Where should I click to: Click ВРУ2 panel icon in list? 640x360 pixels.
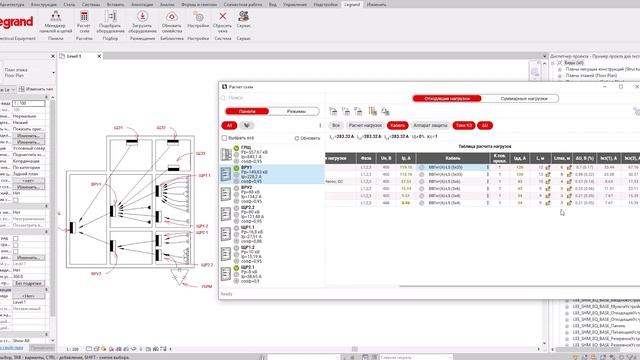[226, 194]
